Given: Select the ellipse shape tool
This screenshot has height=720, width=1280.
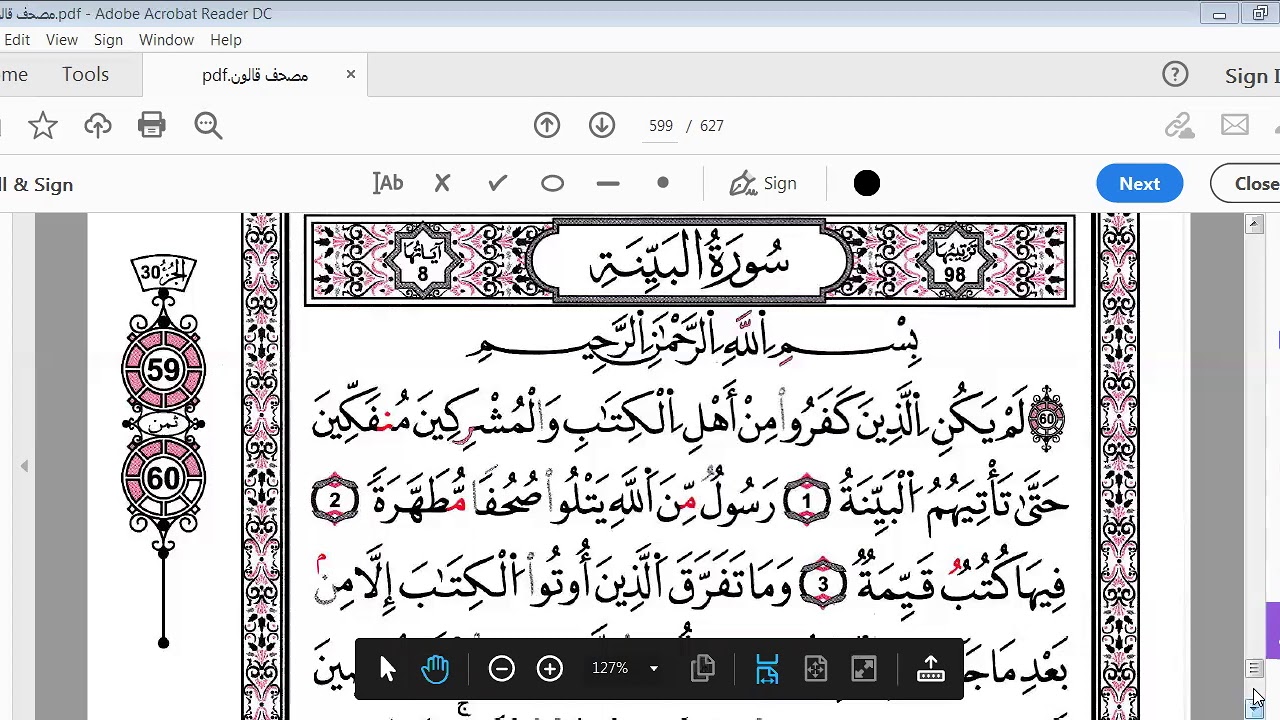Looking at the screenshot, I should click(552, 184).
